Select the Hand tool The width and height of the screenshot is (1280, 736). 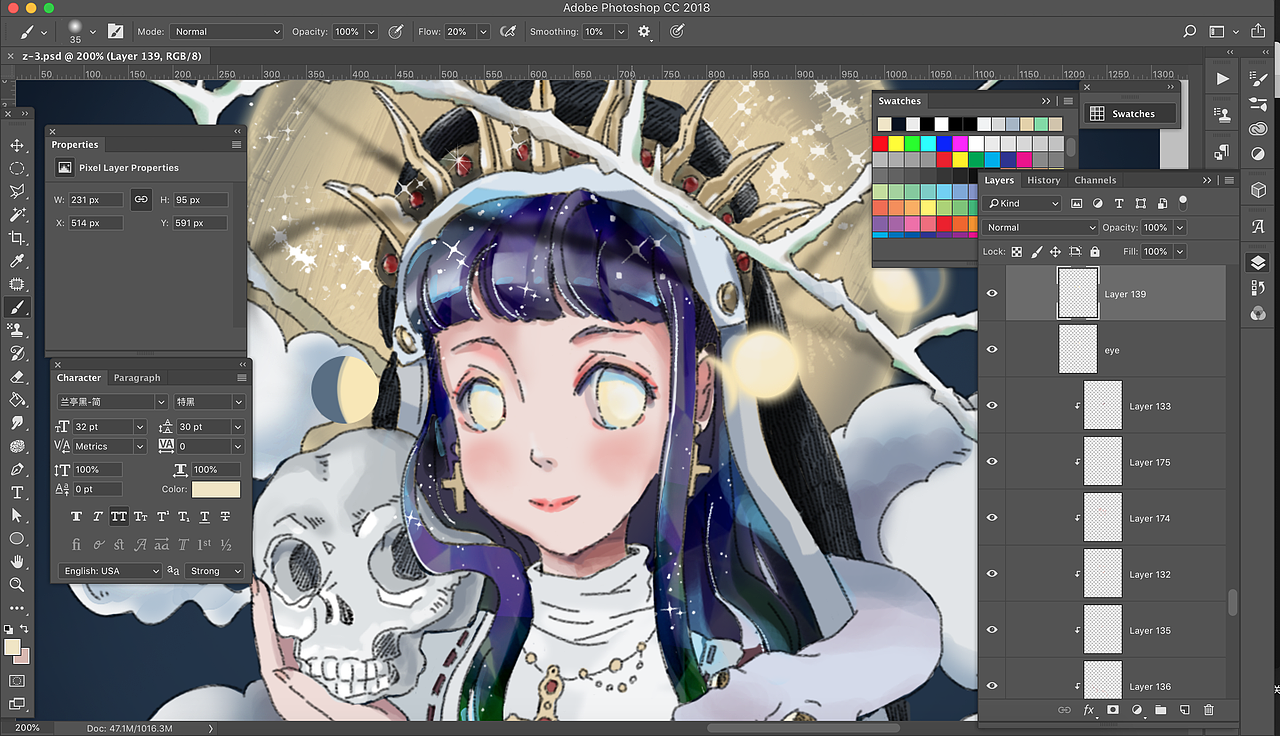click(17, 561)
